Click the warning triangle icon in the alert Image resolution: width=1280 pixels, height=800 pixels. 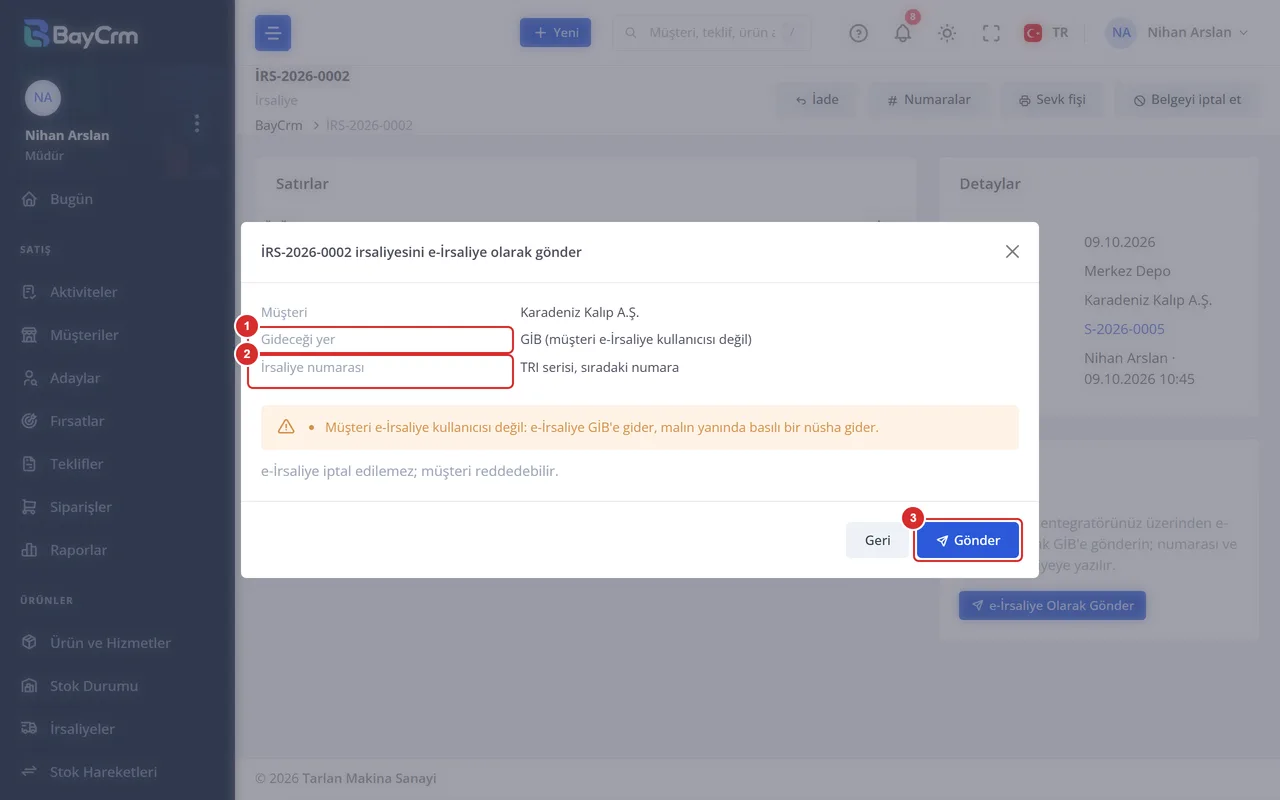pyautogui.click(x=286, y=427)
